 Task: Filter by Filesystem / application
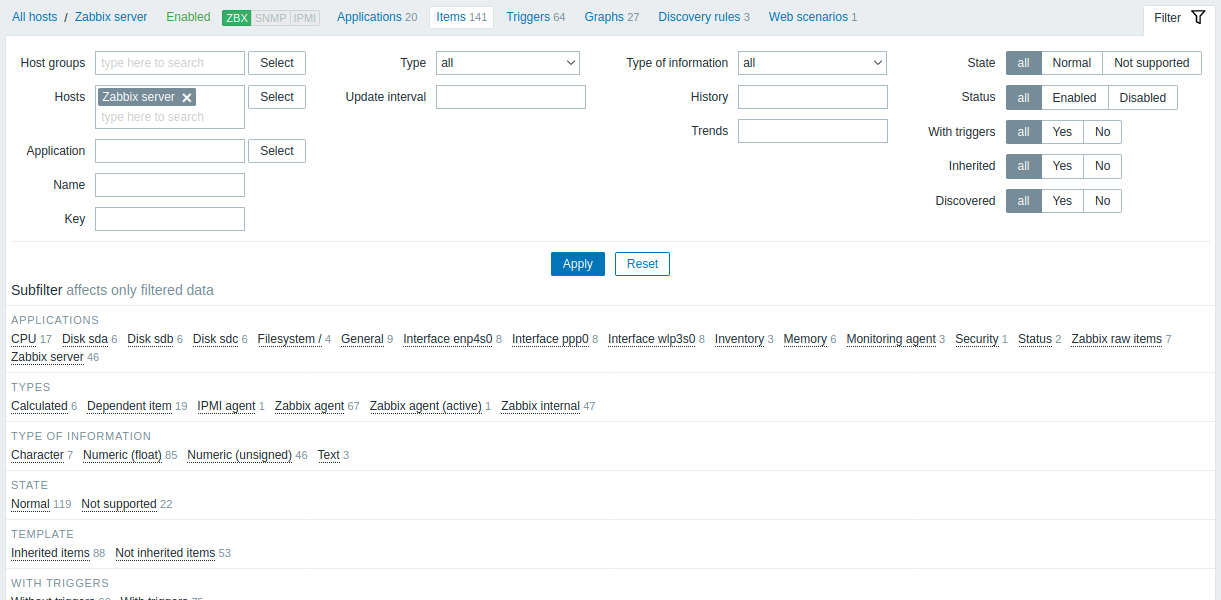pyautogui.click(x=290, y=339)
